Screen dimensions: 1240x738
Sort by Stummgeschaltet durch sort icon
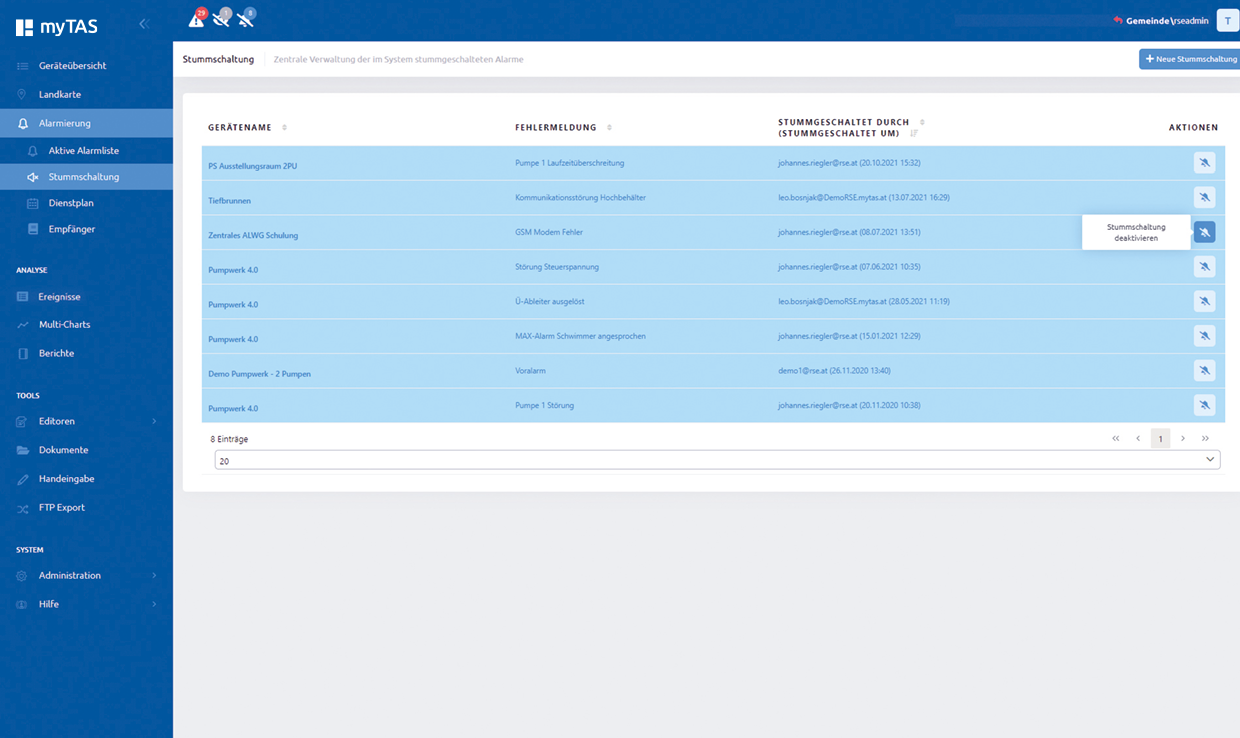pyautogui.click(x=922, y=122)
